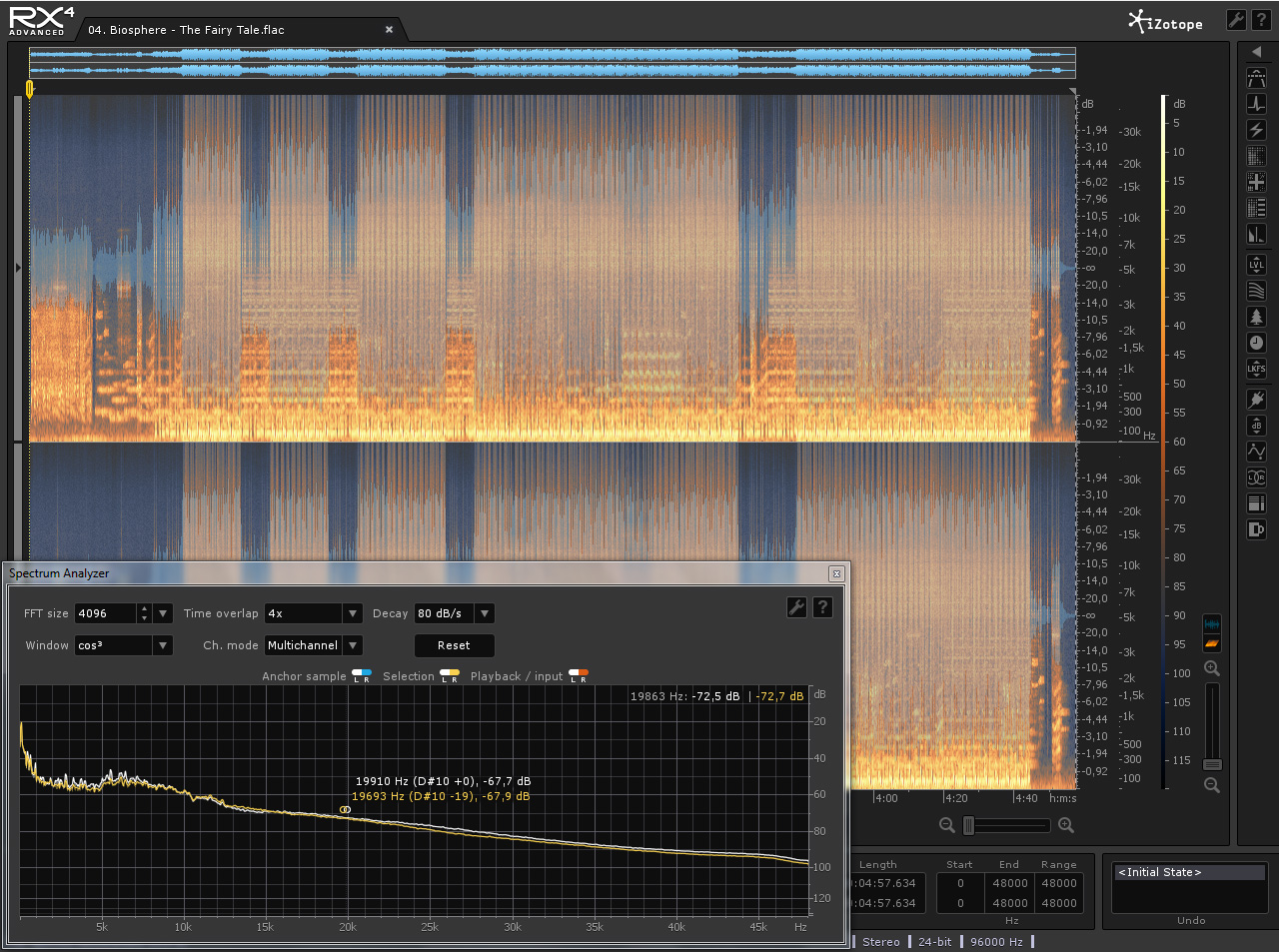Collapse the modules panel arrow
Viewport: 1279px width, 952px height.
pos(1256,51)
